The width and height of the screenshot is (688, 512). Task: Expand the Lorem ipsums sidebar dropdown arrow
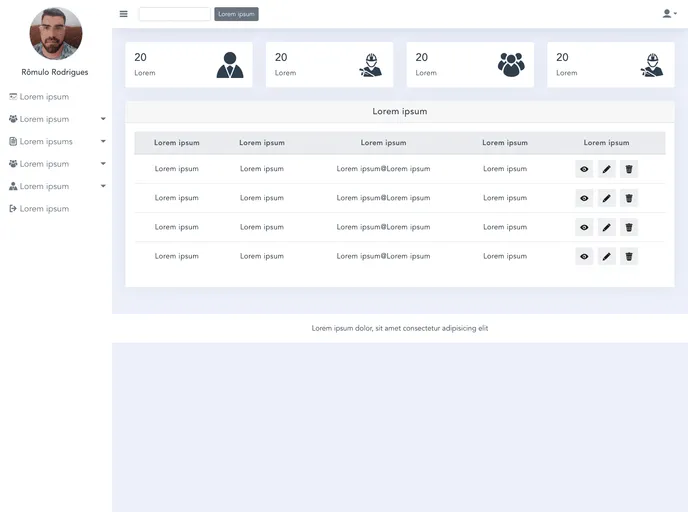[x=103, y=141]
